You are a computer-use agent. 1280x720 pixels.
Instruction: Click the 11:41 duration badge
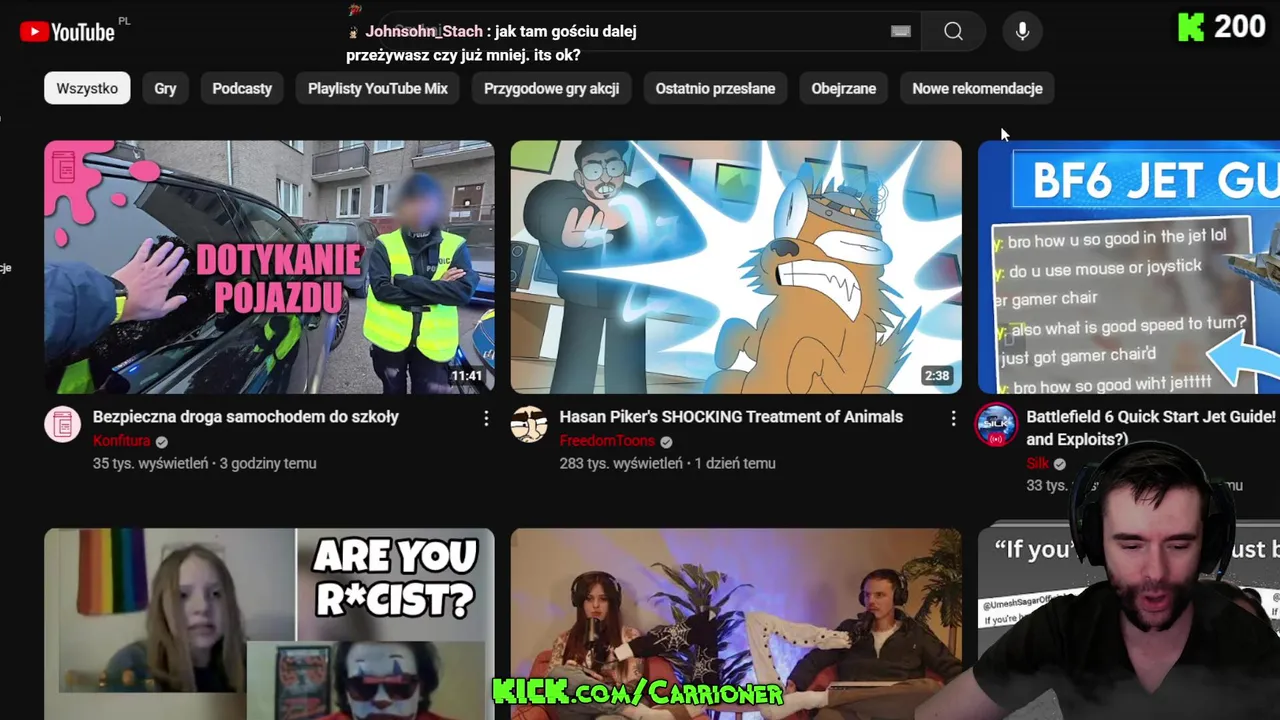[466, 376]
